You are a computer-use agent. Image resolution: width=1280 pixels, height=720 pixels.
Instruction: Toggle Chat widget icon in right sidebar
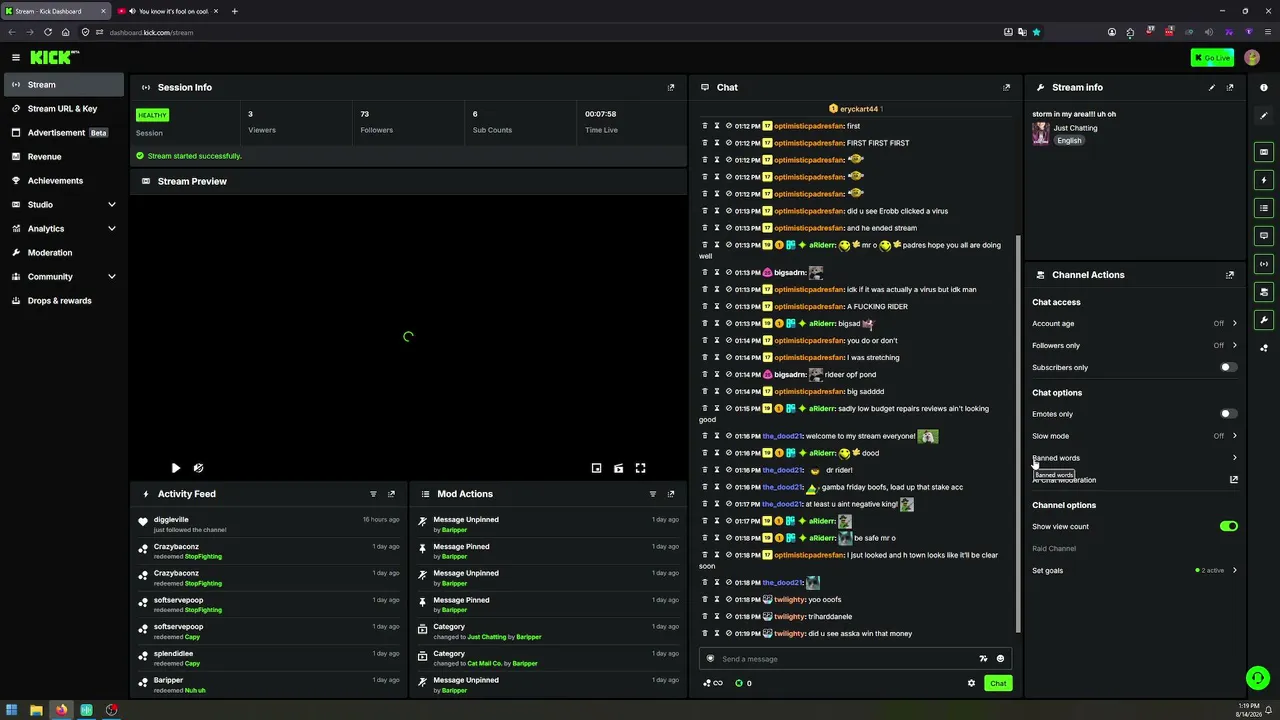pyautogui.click(x=1264, y=236)
